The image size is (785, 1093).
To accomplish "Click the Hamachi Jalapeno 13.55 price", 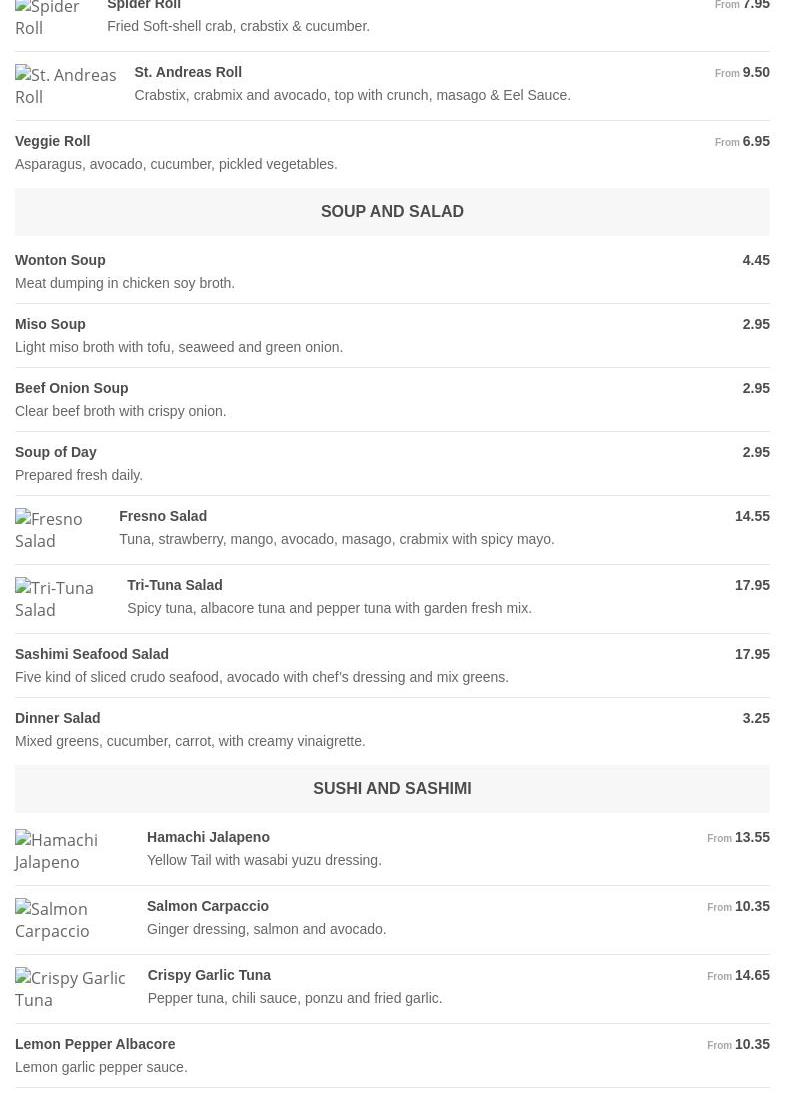I will 752,837.
